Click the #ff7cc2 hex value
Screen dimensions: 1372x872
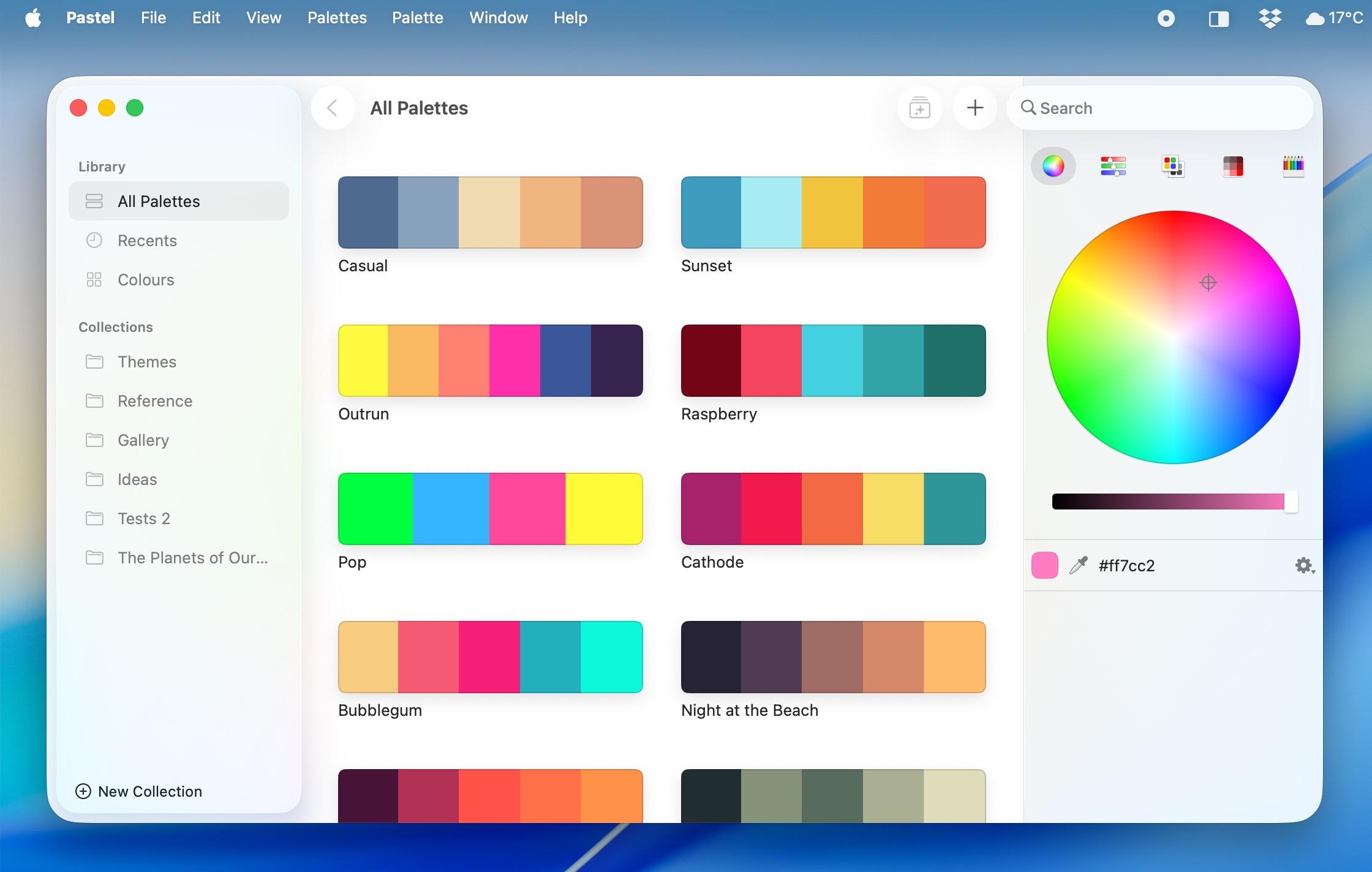point(1126,565)
